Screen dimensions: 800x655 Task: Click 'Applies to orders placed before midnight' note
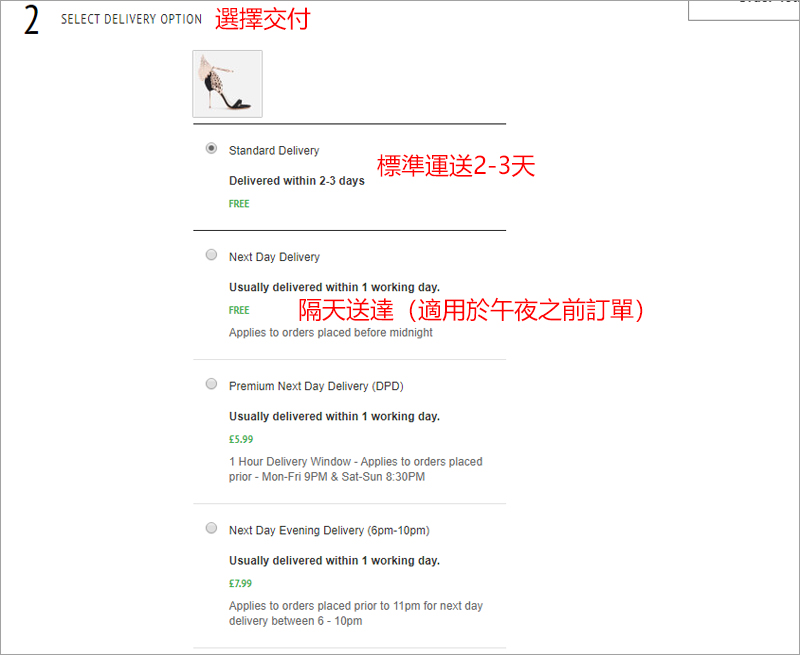[x=331, y=333]
